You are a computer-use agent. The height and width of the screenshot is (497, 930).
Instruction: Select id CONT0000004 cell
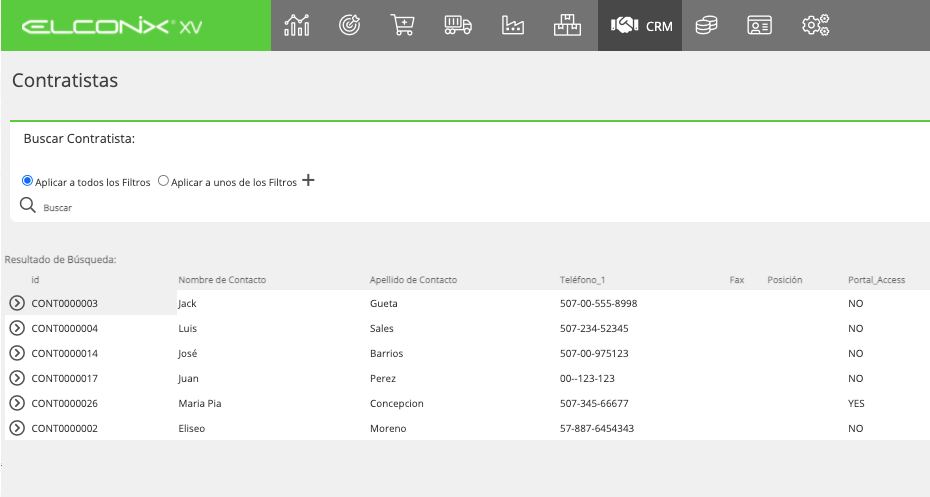65,328
